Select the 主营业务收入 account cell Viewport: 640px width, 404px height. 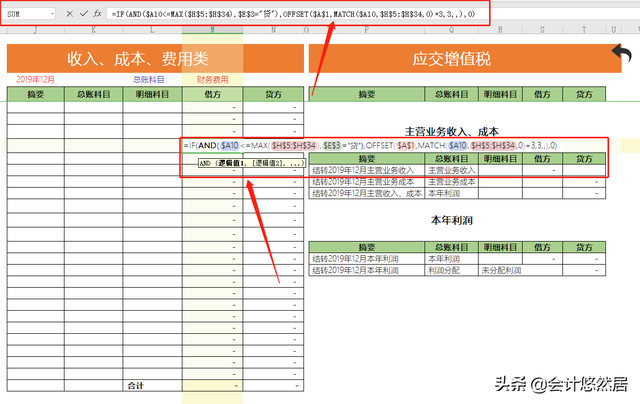(451, 170)
